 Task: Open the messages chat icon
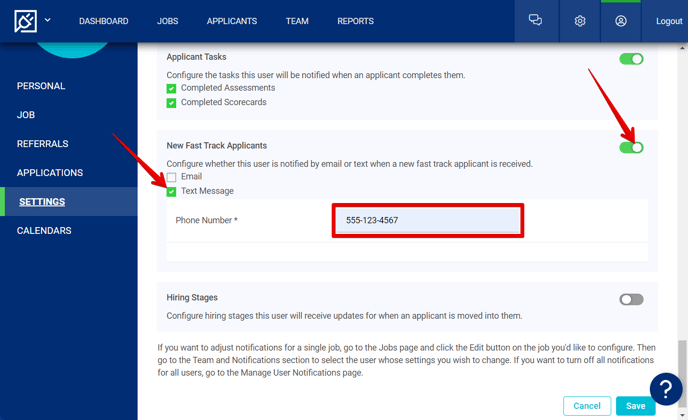point(535,20)
